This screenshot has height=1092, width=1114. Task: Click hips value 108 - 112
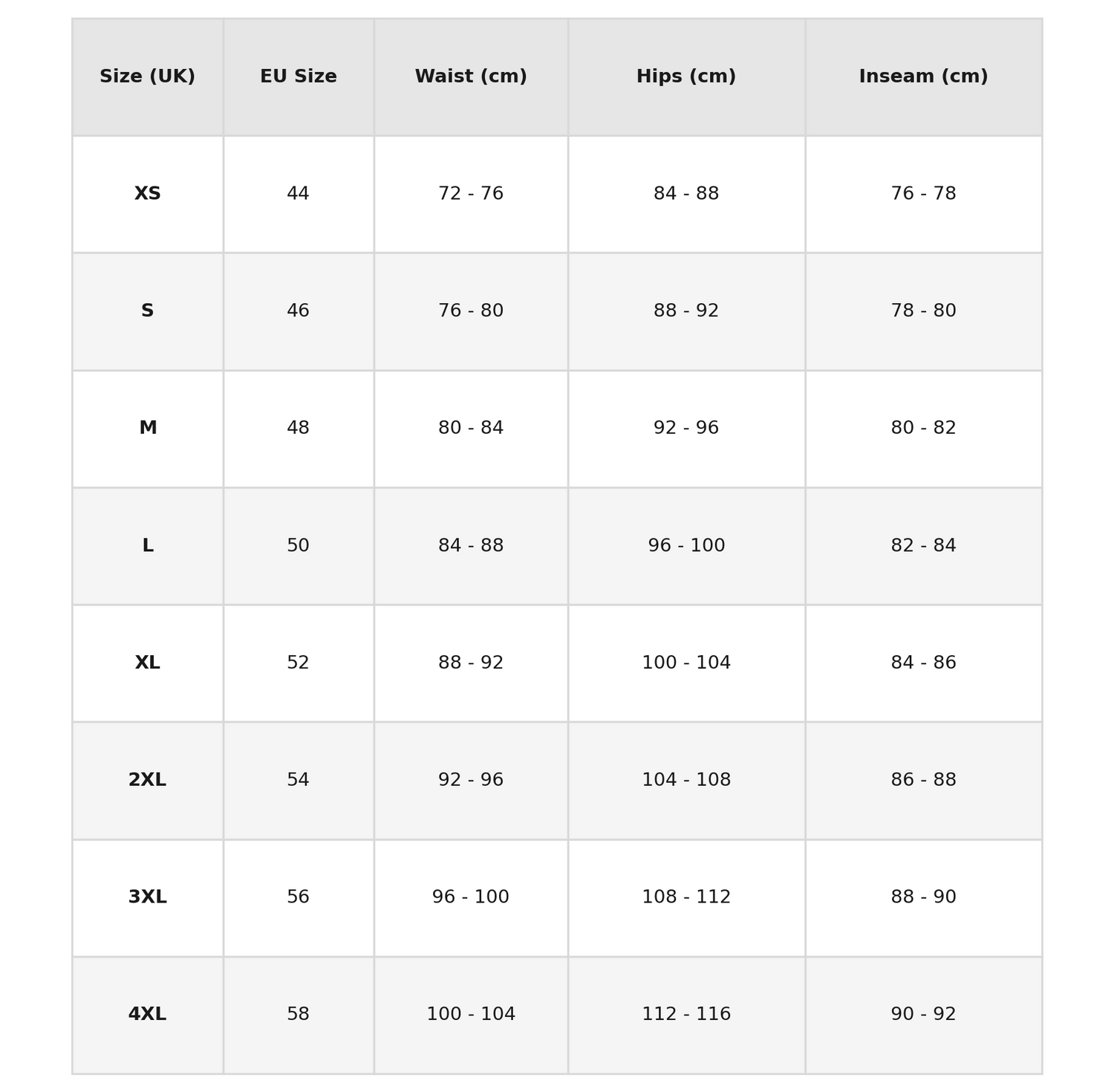686,897
